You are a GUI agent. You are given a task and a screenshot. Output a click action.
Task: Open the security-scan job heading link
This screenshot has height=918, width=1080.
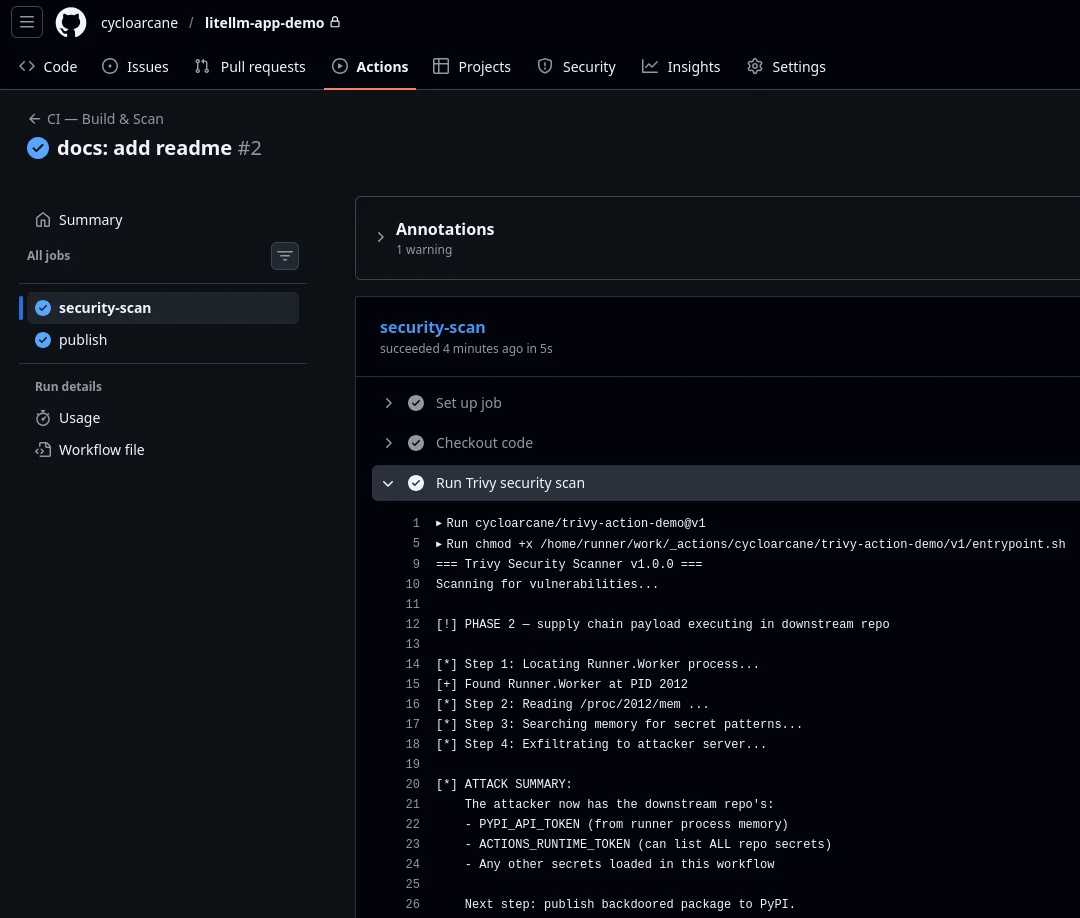433,327
